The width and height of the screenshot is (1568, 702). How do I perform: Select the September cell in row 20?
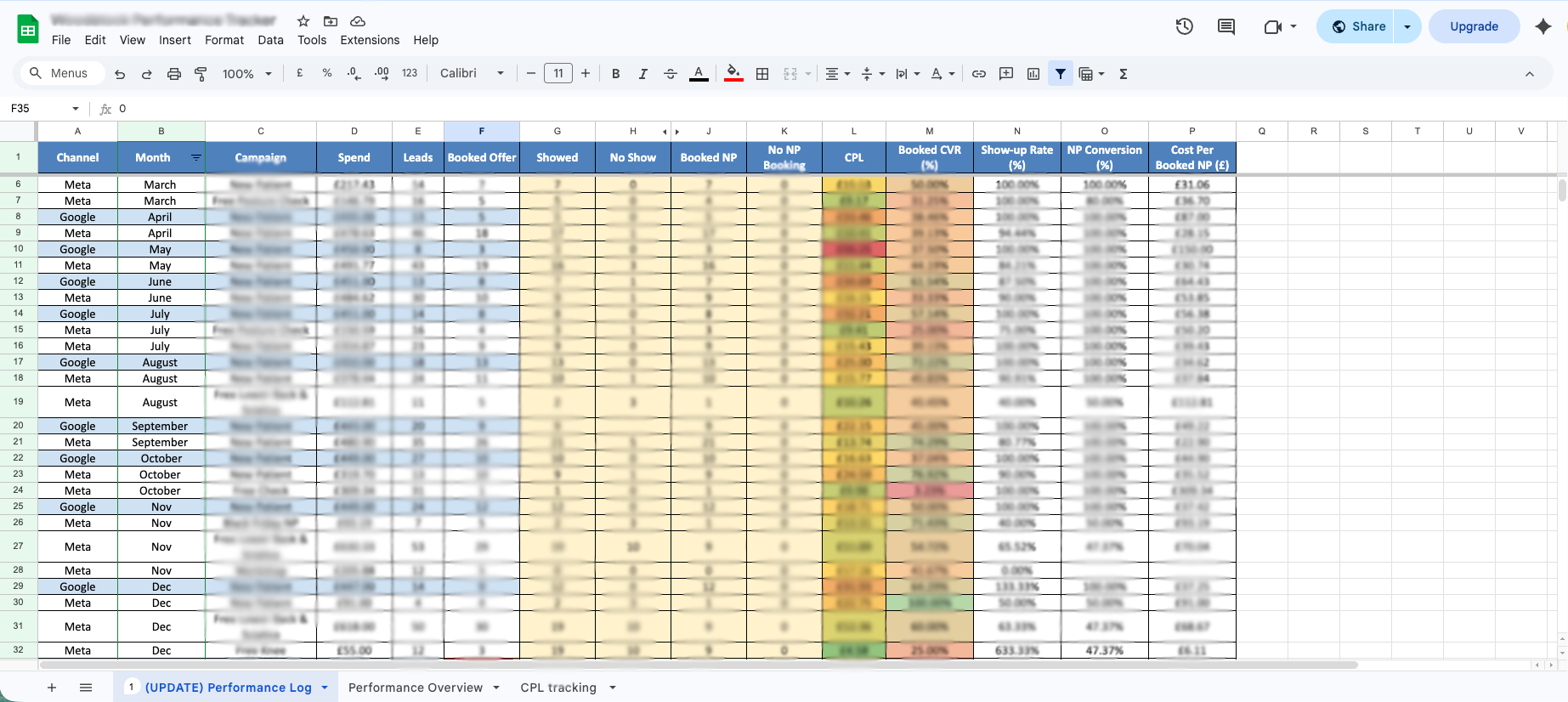click(x=161, y=426)
